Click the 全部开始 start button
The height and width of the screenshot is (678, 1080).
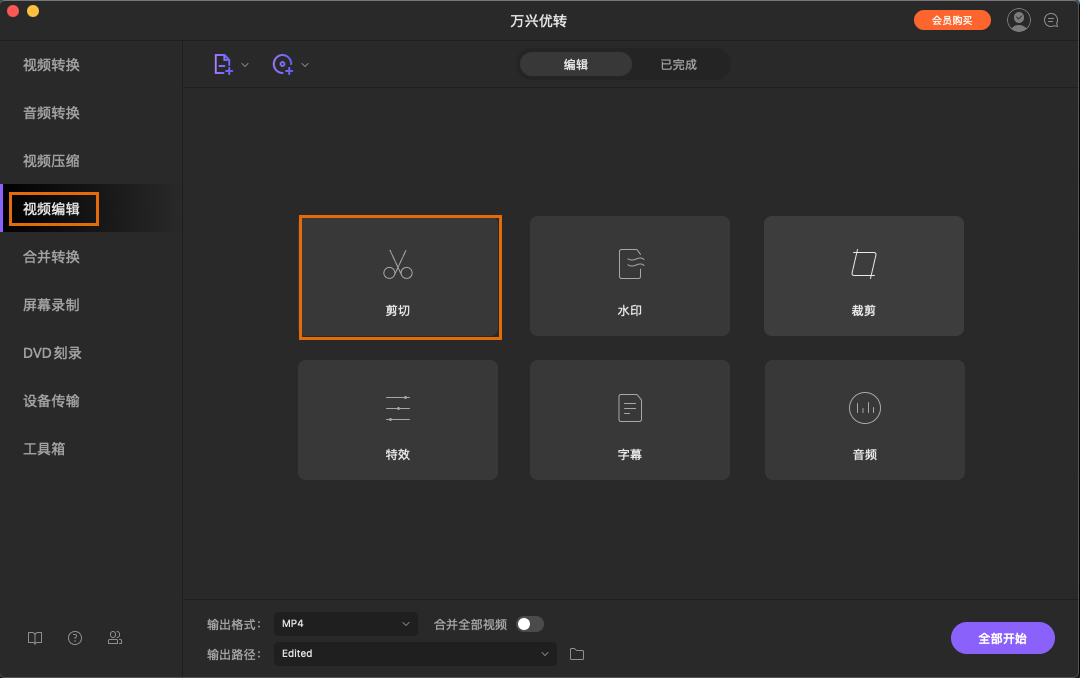click(1002, 637)
